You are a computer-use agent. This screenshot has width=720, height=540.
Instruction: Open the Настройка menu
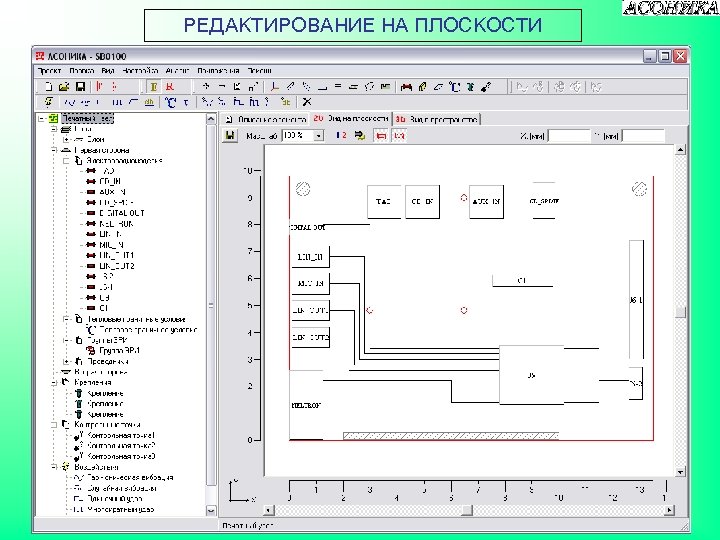tap(140, 71)
